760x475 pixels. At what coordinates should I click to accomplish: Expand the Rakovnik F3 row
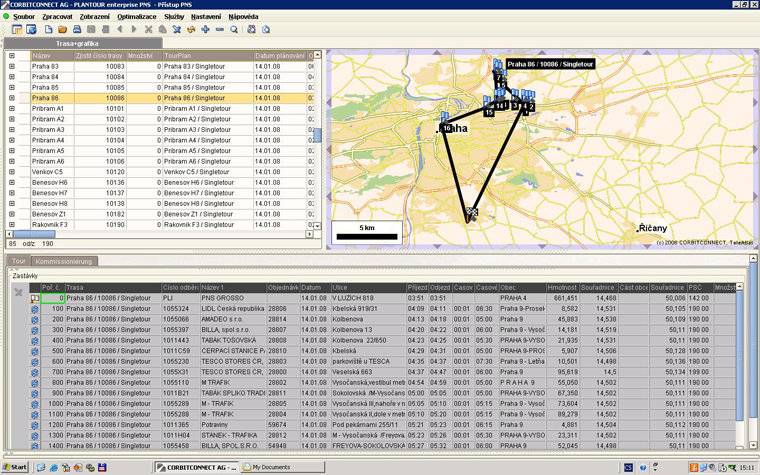coord(12,225)
